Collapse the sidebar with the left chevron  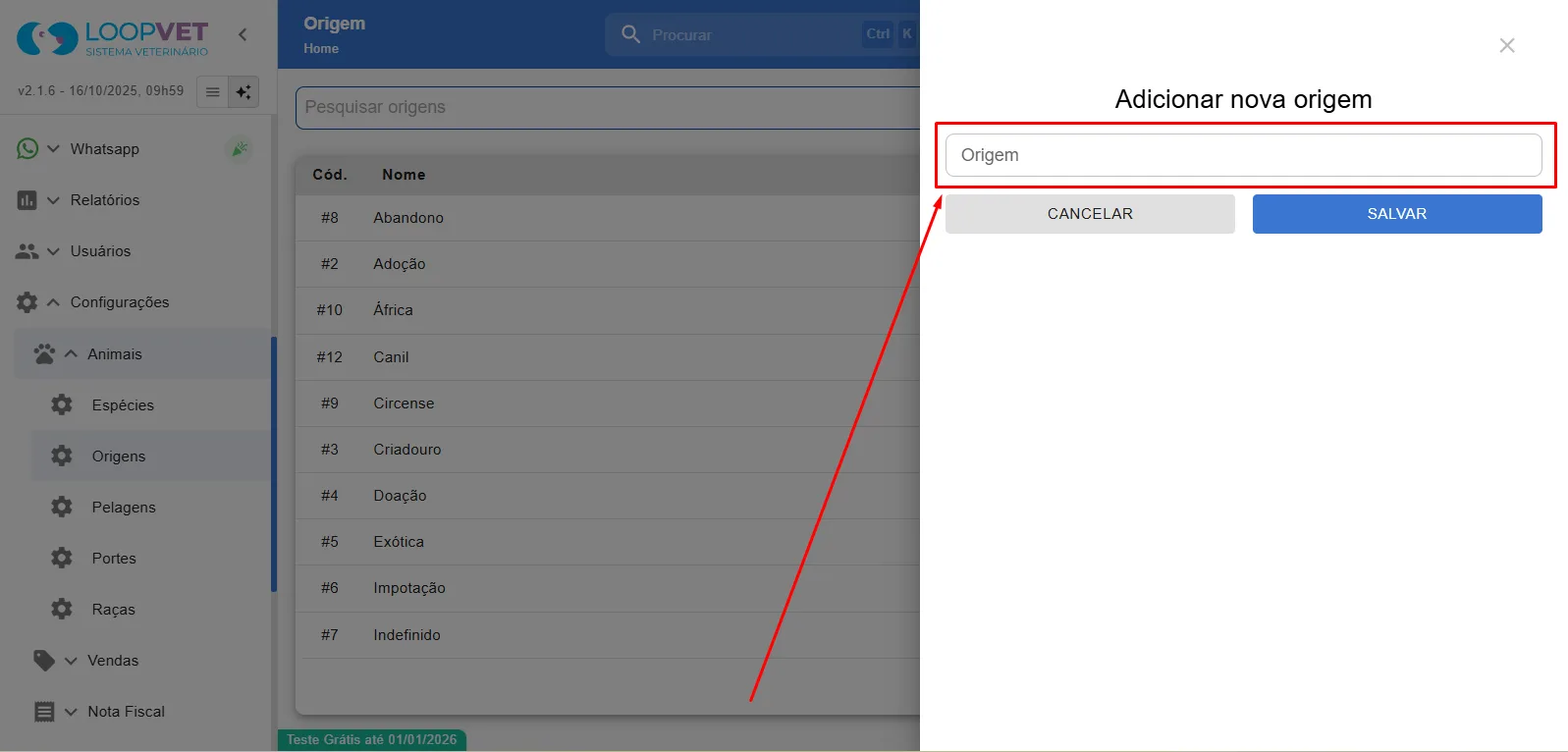[243, 34]
